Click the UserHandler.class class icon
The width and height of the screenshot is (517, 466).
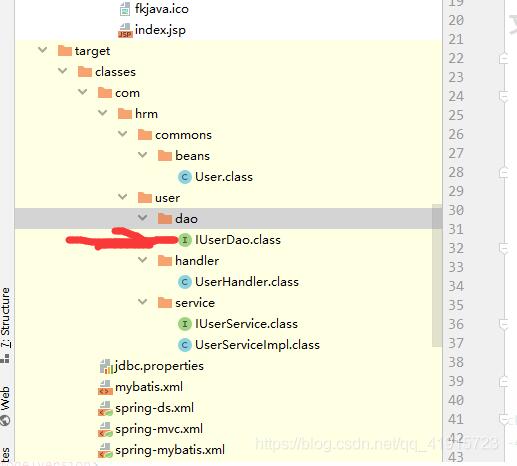click(185, 282)
